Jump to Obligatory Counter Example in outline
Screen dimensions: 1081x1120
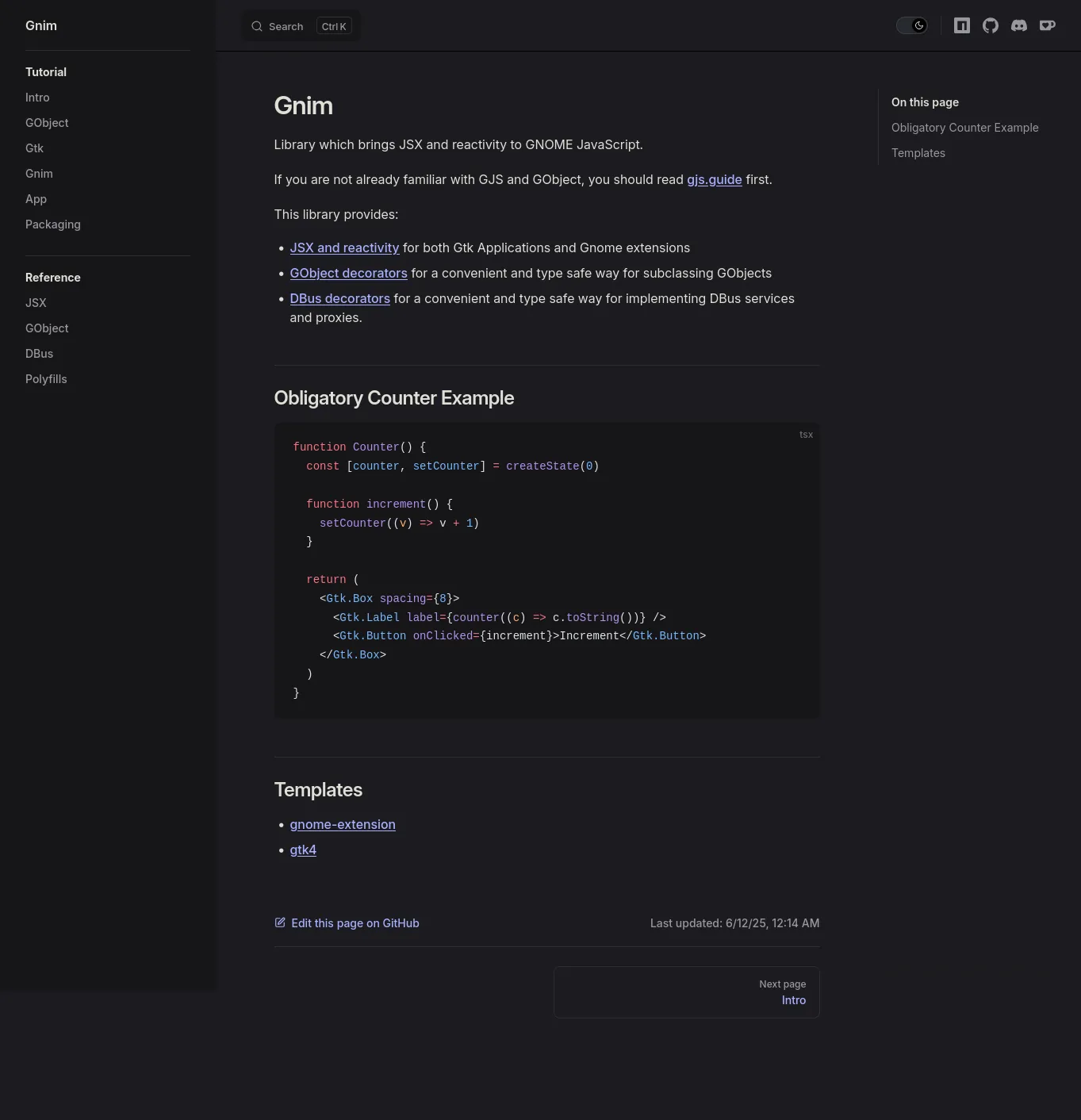[x=964, y=128]
